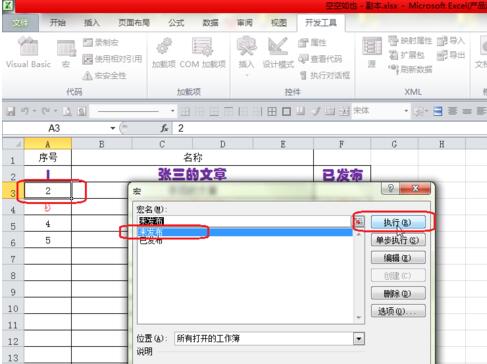Select column B header
Screen dimensions: 487x364
(x=102, y=144)
